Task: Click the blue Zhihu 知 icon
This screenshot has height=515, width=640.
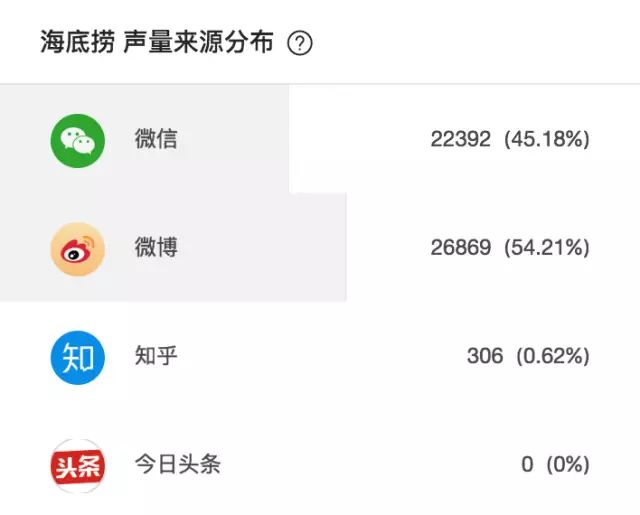Action: 78,358
